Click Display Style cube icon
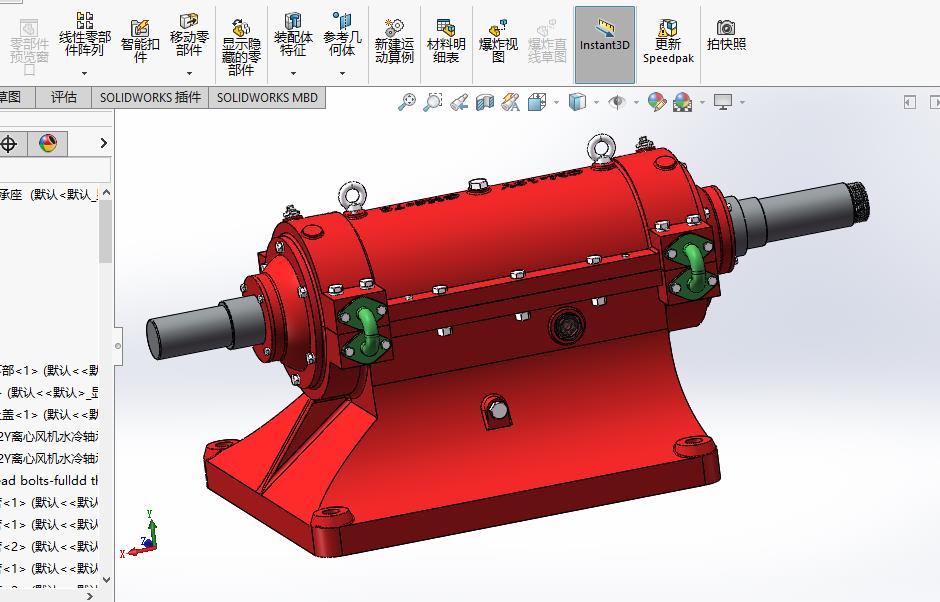This screenshot has width=940, height=602. 577,102
